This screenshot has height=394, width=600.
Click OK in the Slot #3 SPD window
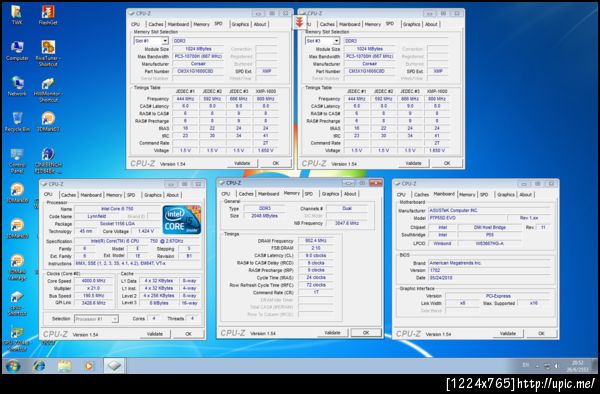pyautogui.click(x=447, y=163)
